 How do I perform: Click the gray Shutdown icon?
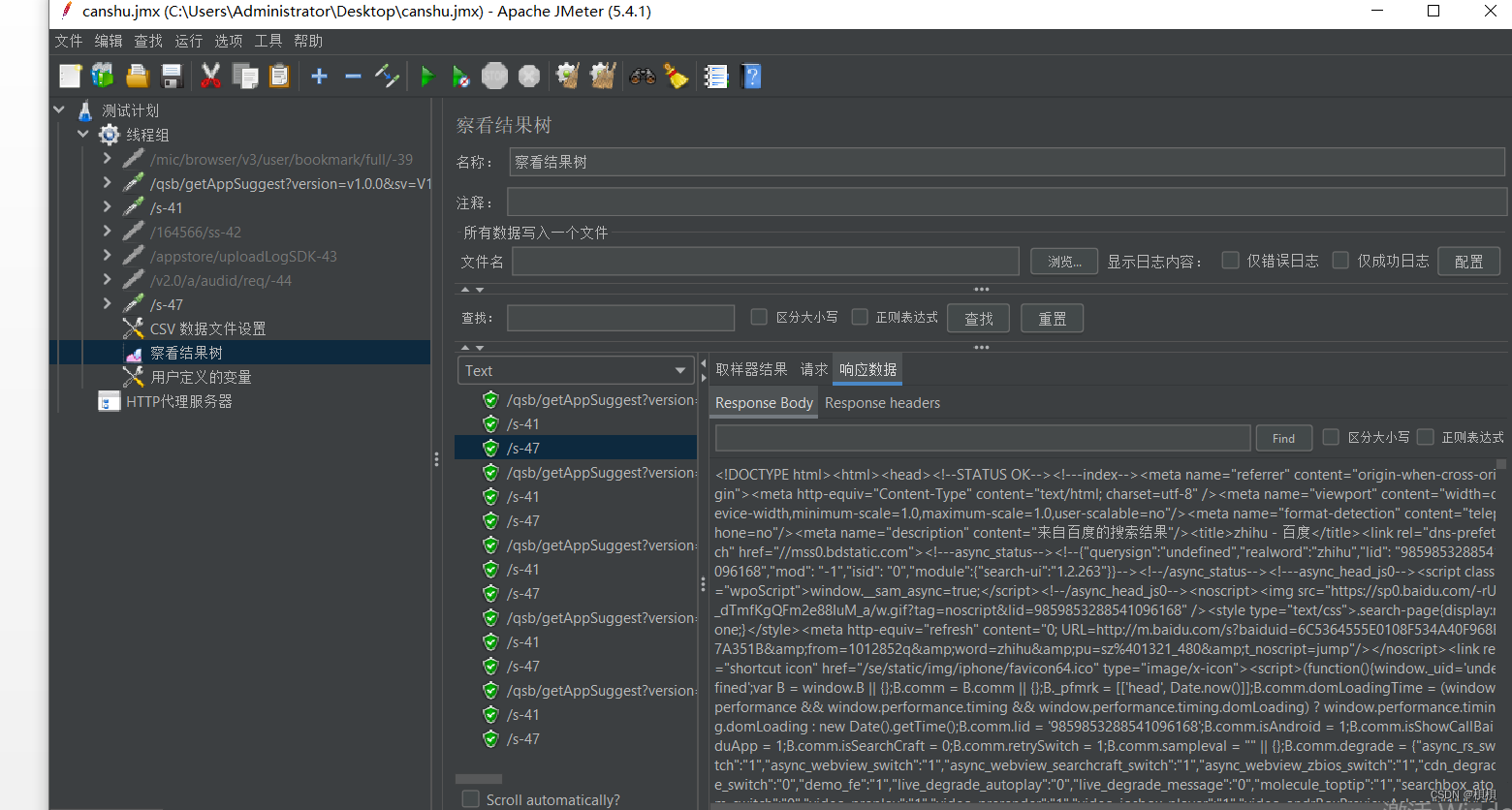click(x=529, y=76)
